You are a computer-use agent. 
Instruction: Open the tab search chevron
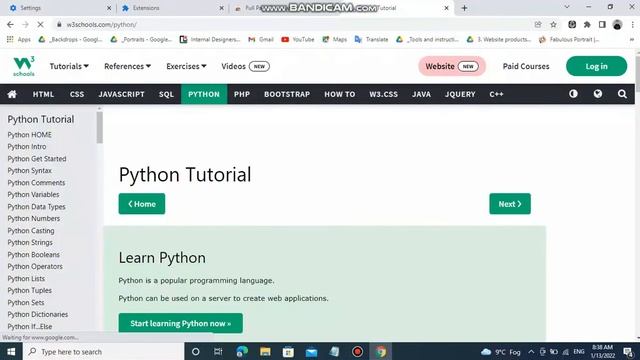click(x=567, y=7)
